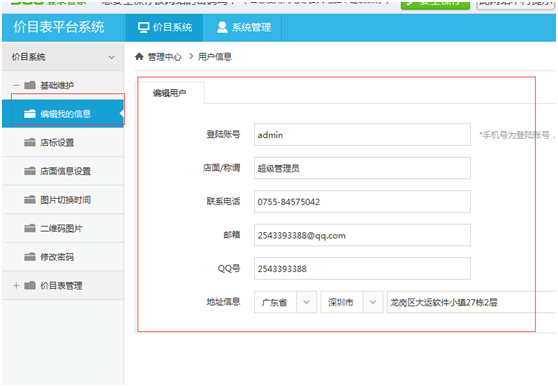Collapse the 基础维护 tree group
Viewport: 558px width, 387px height.
coord(16,85)
